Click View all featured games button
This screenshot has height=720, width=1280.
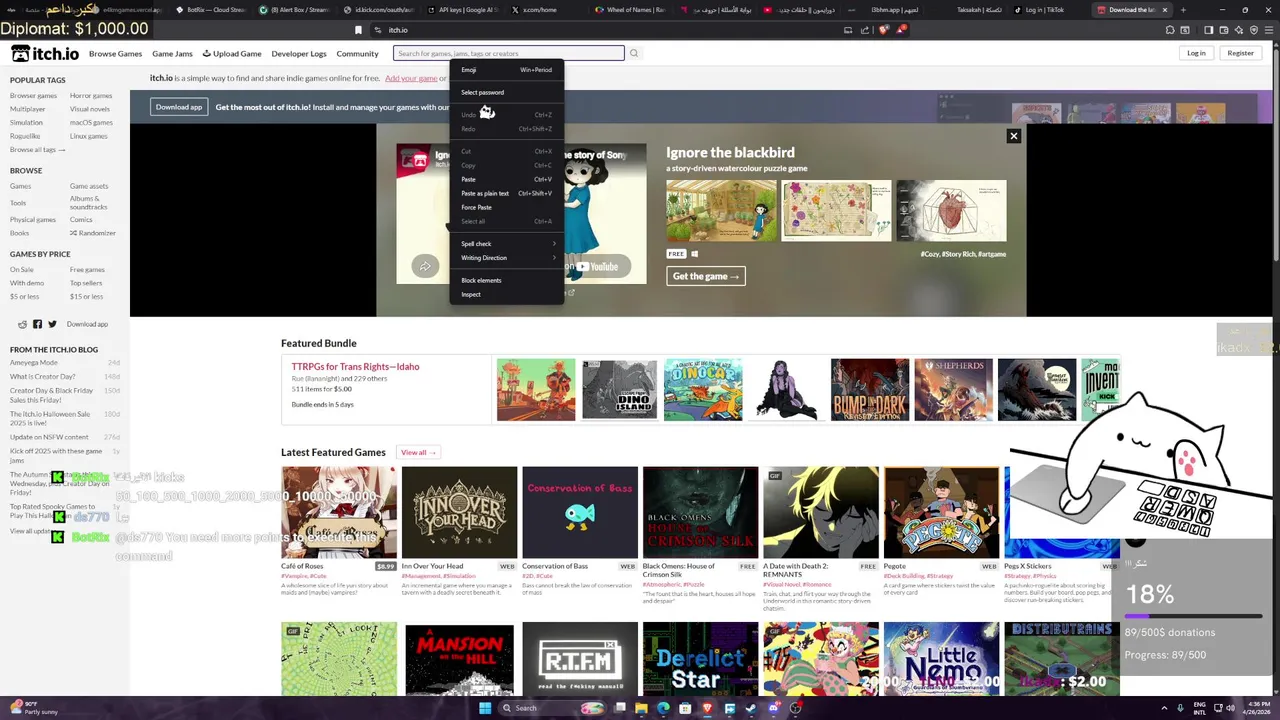(x=418, y=452)
